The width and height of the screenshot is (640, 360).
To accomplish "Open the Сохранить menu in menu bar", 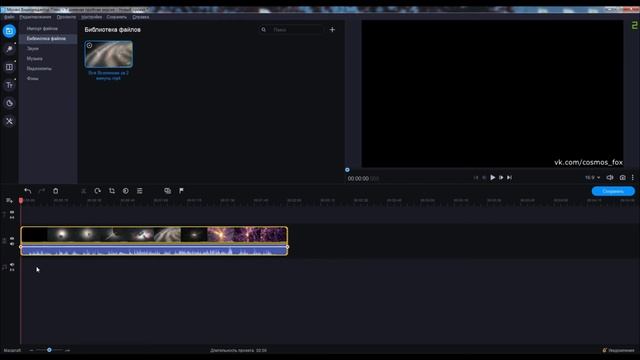I will point(117,17).
